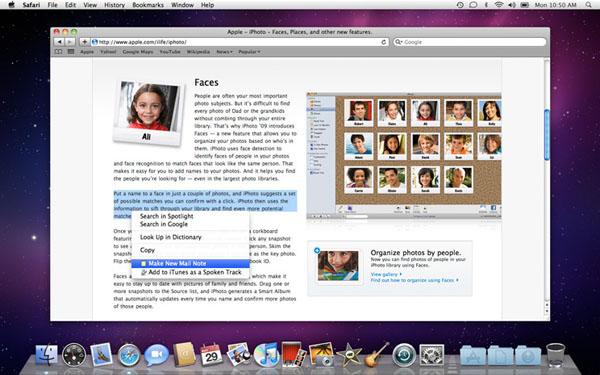Reload the page with the refresh icon
The image size is (600, 375).
[383, 42]
